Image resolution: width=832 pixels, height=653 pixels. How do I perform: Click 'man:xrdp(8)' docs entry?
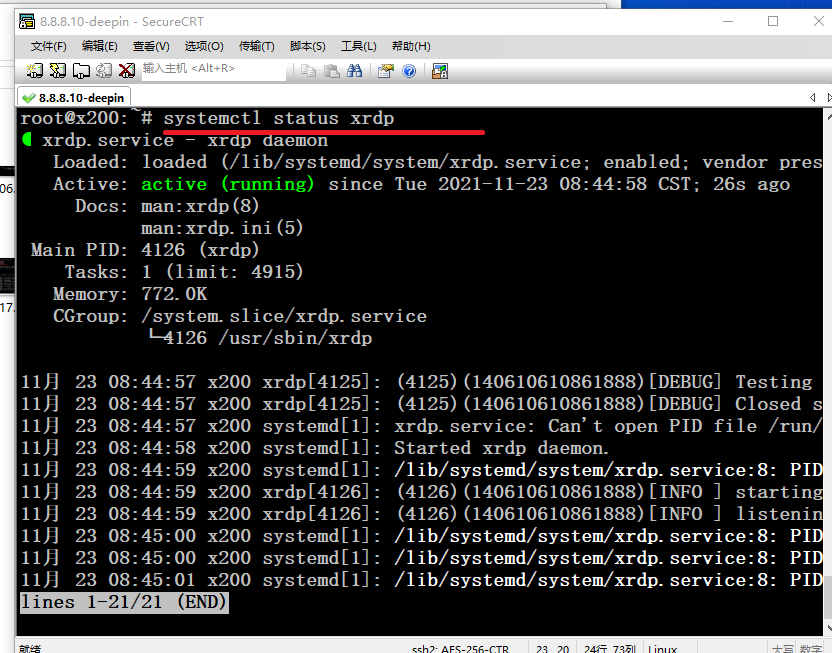200,206
